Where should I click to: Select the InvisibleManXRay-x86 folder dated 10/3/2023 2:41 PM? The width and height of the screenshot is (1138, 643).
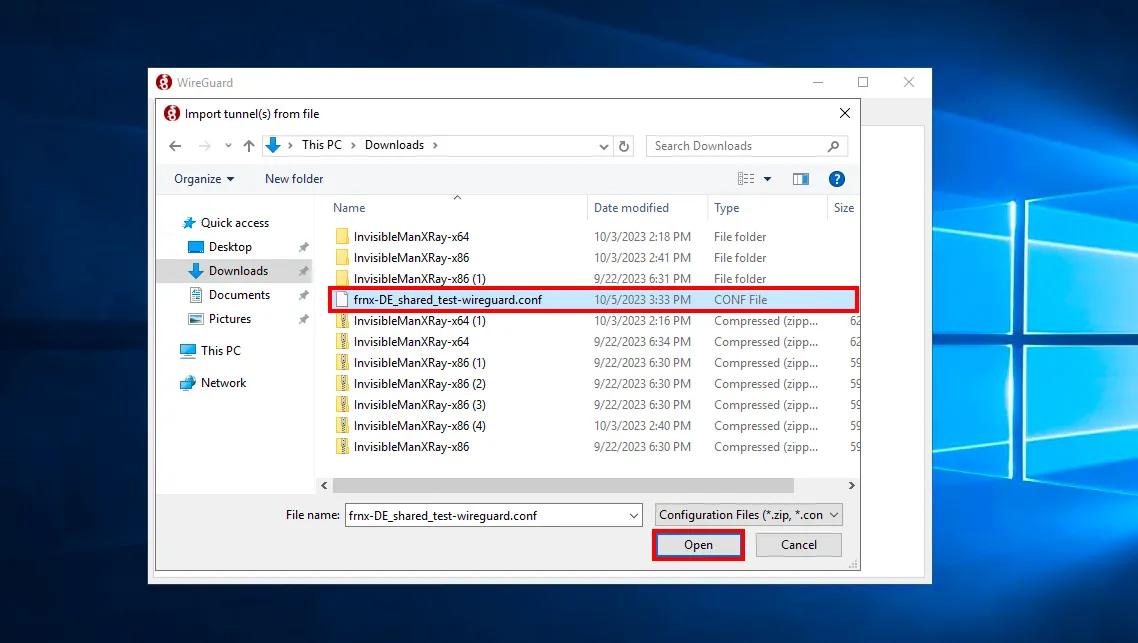click(411, 258)
